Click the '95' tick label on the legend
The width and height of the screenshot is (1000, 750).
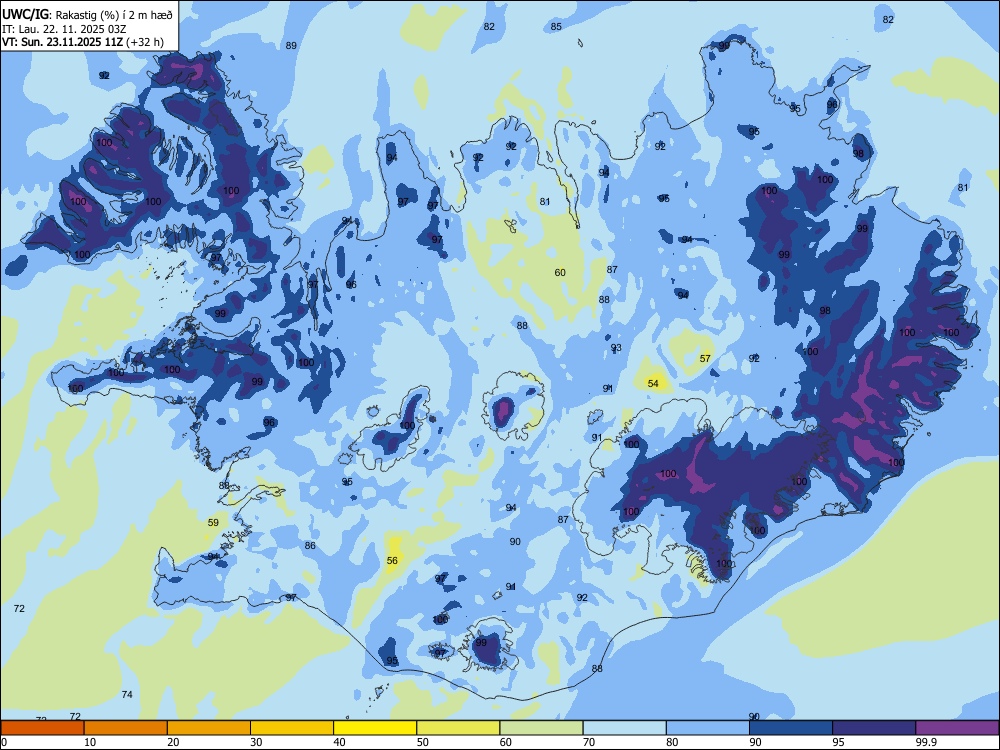coord(839,742)
